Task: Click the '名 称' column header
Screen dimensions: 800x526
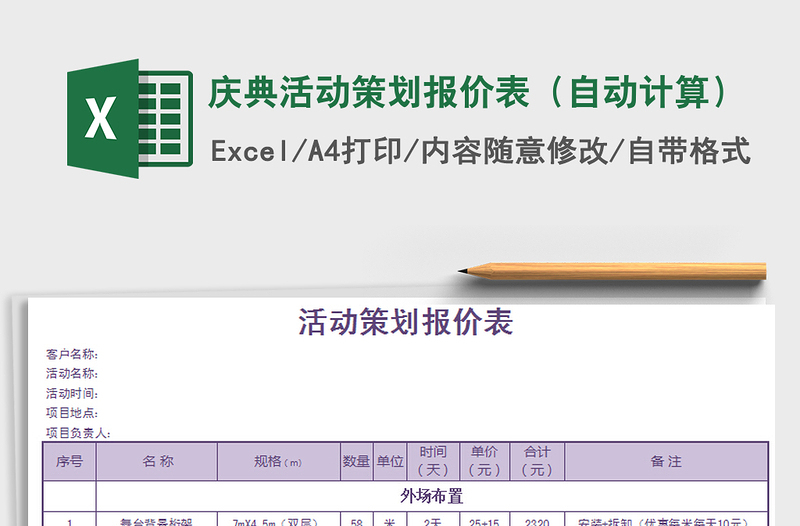Action: tap(157, 462)
